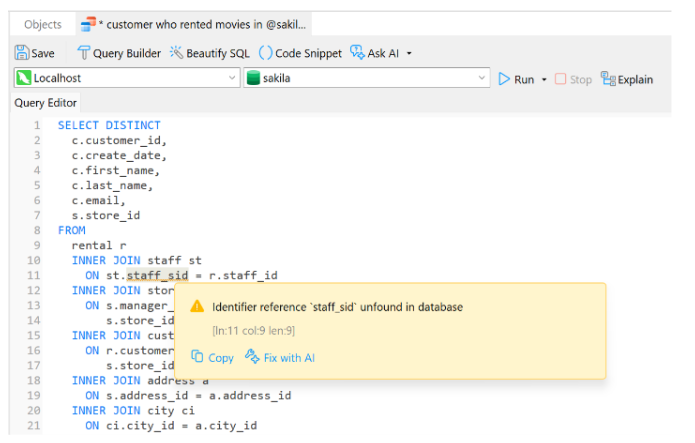Click the Explain button
The width and height of the screenshot is (695, 443).
pos(627,79)
